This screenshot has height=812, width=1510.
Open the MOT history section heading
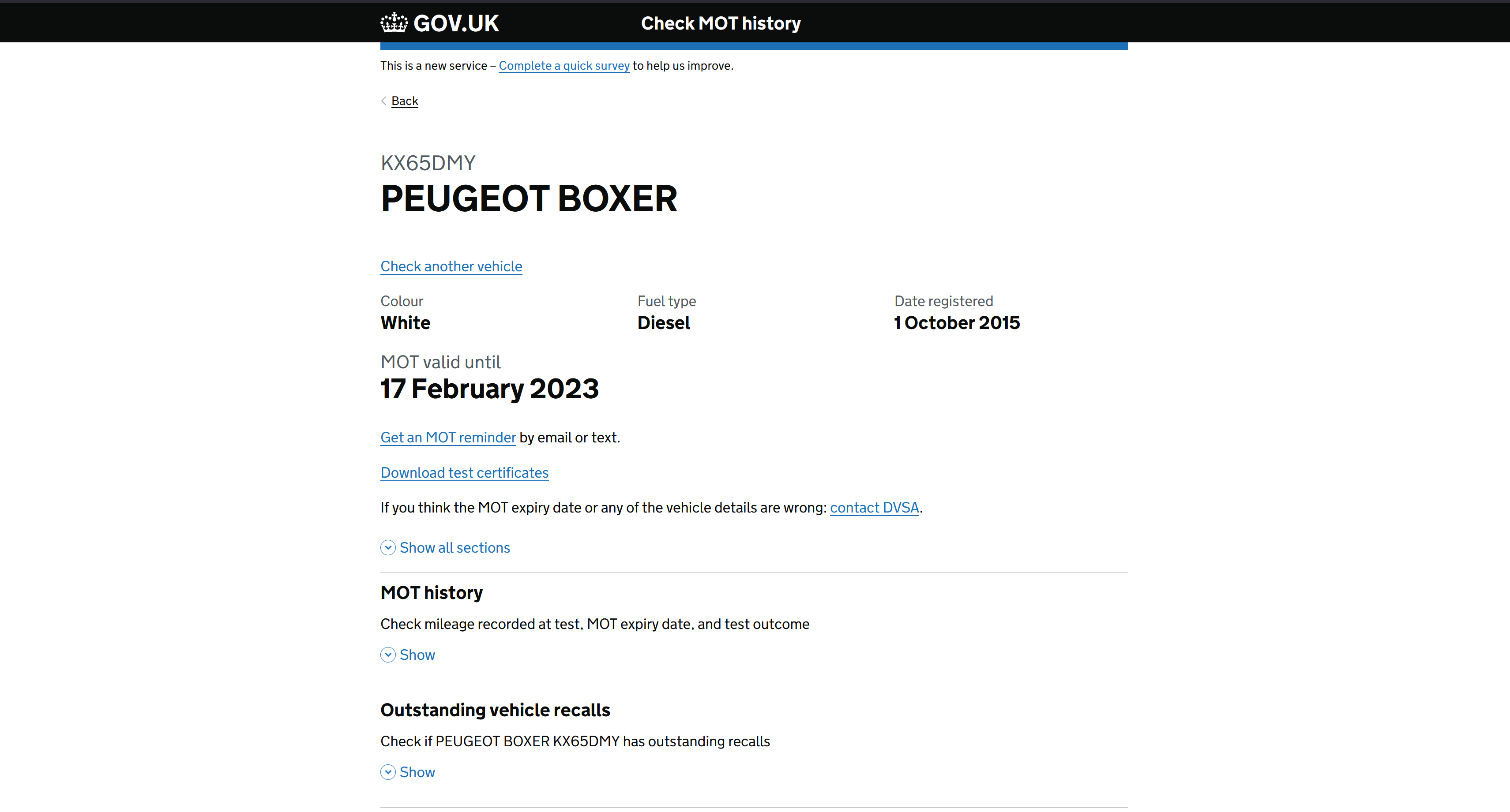(x=432, y=593)
